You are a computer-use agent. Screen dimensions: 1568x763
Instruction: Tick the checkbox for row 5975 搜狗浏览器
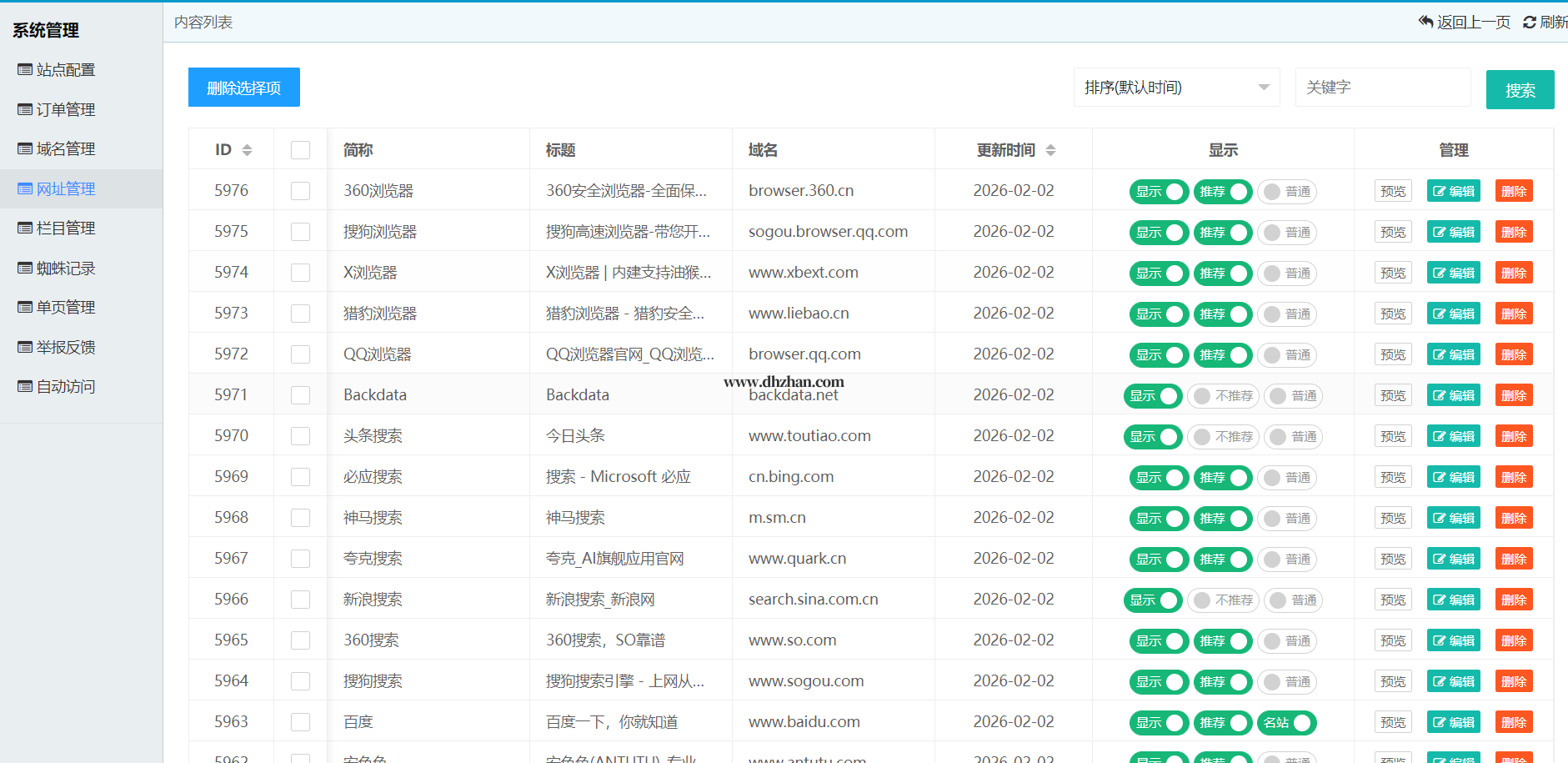click(x=300, y=232)
